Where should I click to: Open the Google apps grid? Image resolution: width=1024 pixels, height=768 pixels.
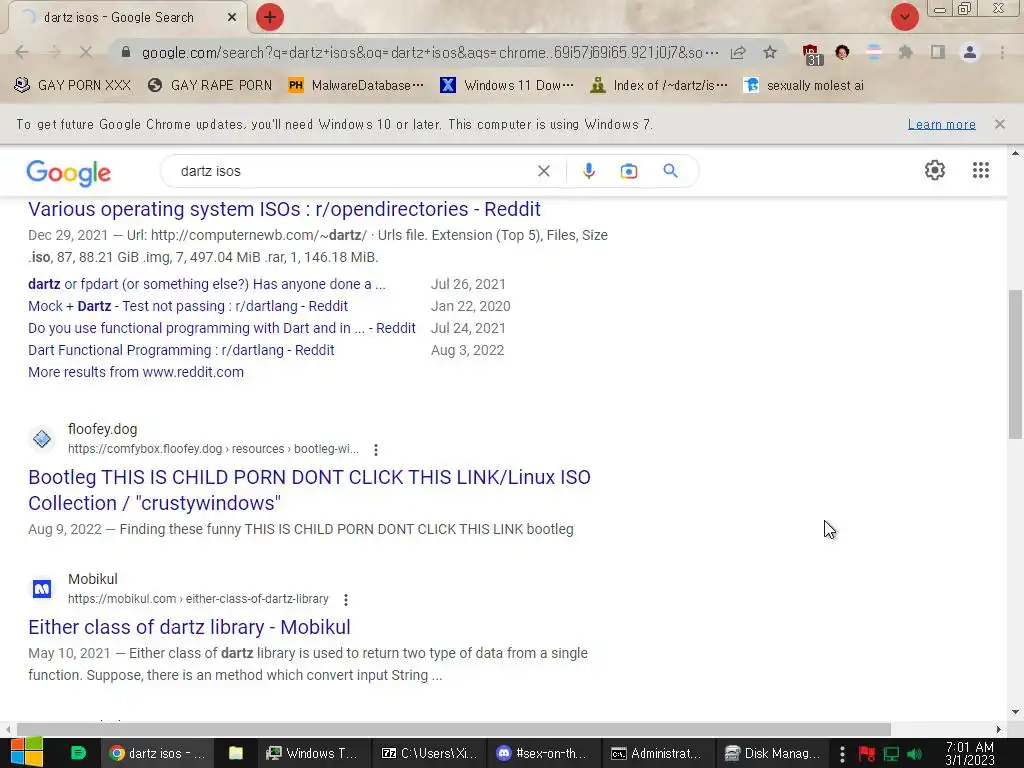tap(980, 170)
